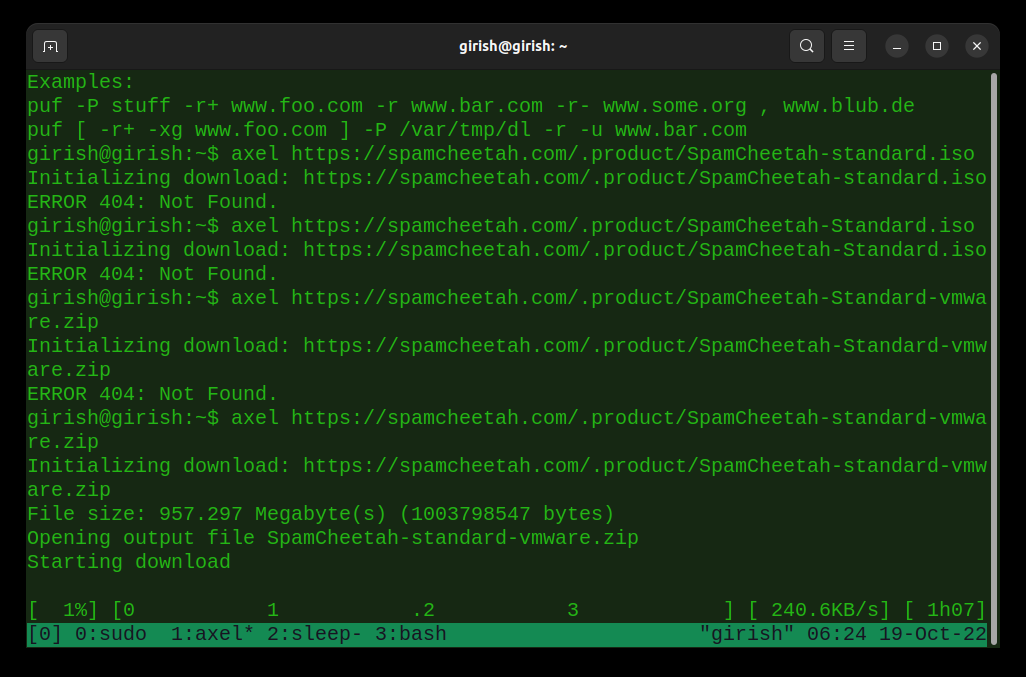Viewport: 1026px width, 677px height.
Task: Close the terminal window
Action: 976,46
